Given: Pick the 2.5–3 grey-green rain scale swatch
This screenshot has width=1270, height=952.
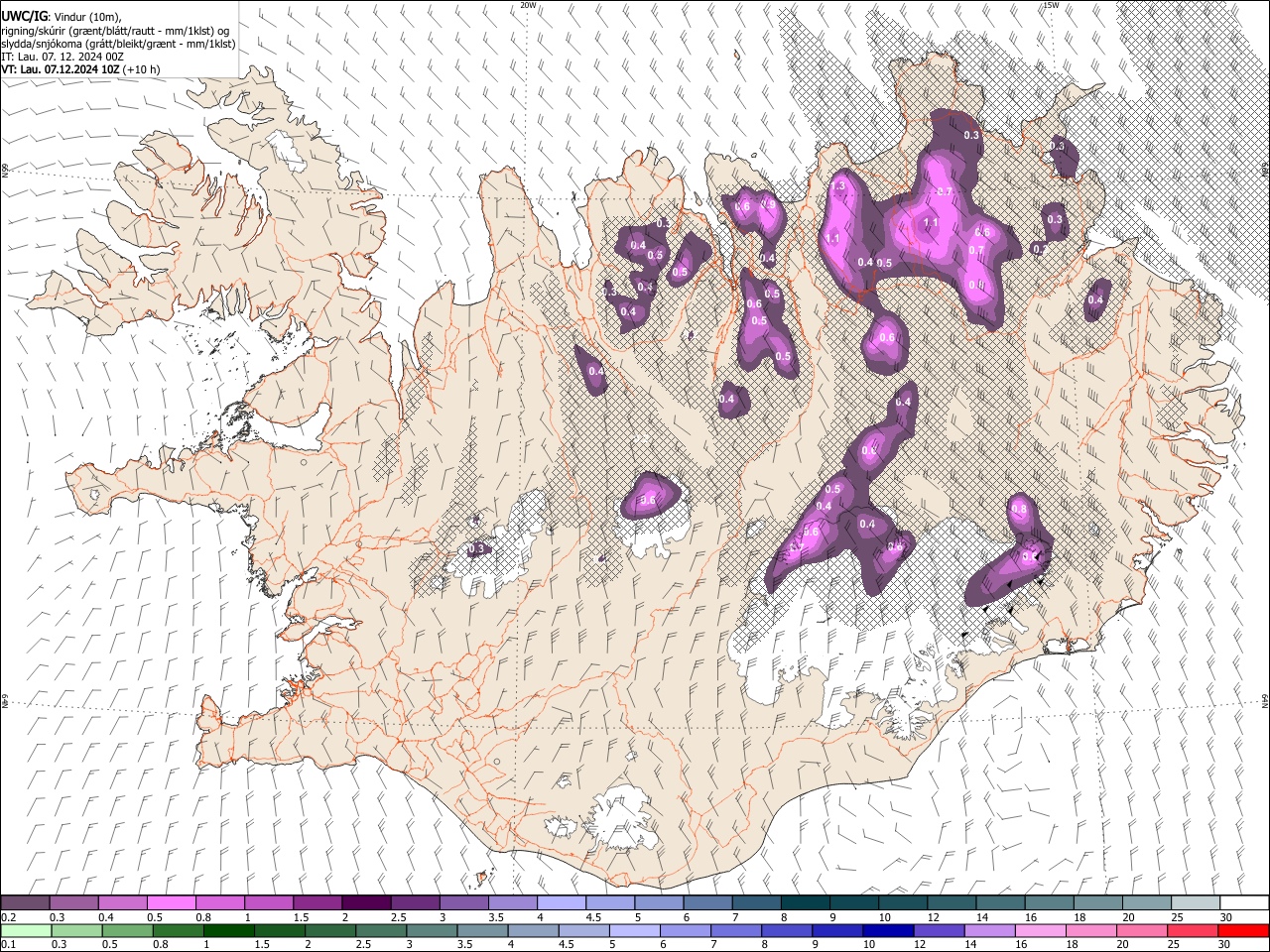Looking at the screenshot, I should [x=381, y=931].
